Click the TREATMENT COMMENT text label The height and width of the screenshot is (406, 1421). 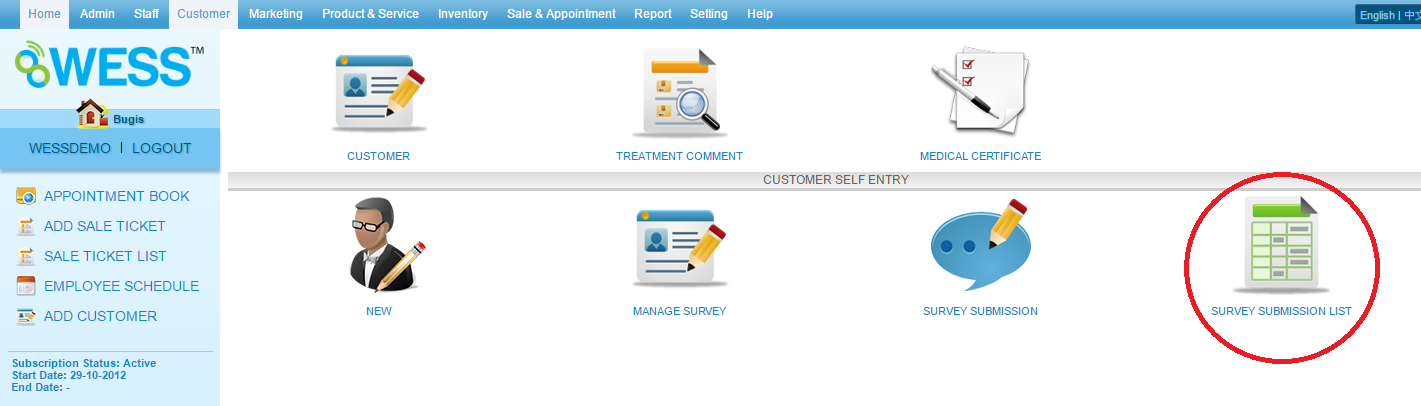tap(679, 156)
